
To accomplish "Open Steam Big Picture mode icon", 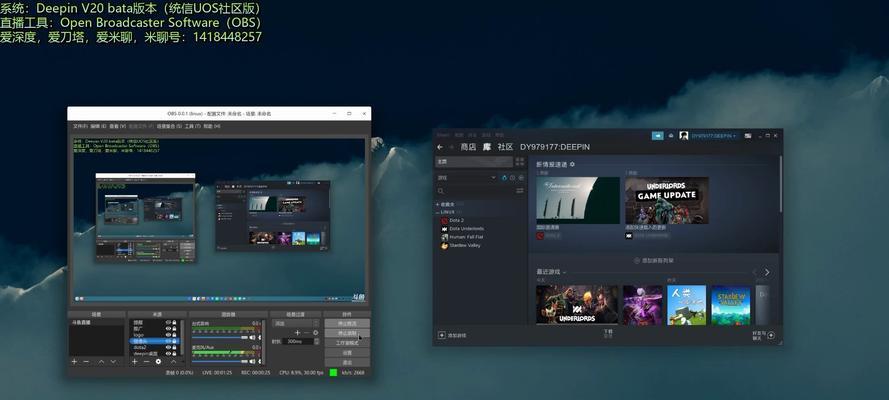I will [x=748, y=136].
